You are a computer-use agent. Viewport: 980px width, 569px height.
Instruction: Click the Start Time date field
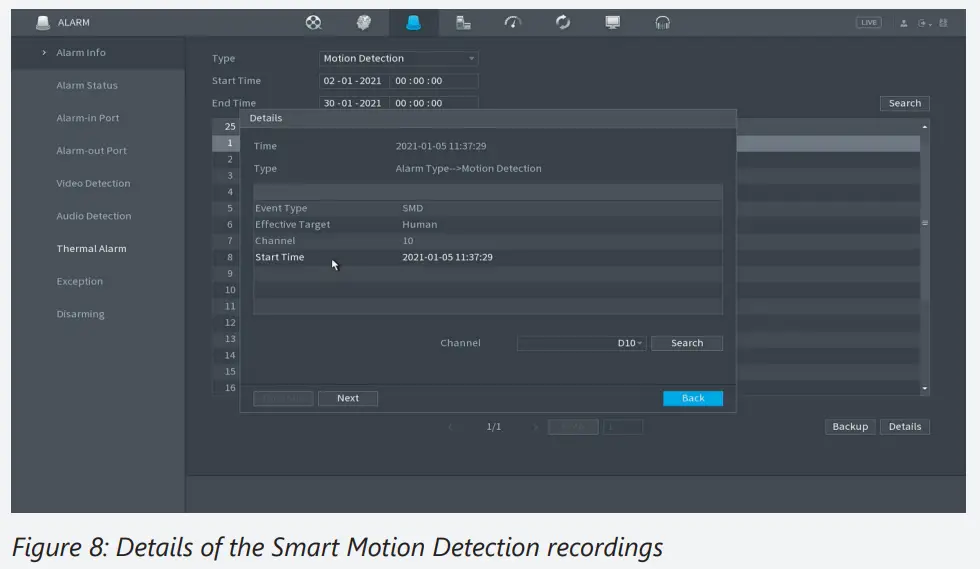(352, 81)
